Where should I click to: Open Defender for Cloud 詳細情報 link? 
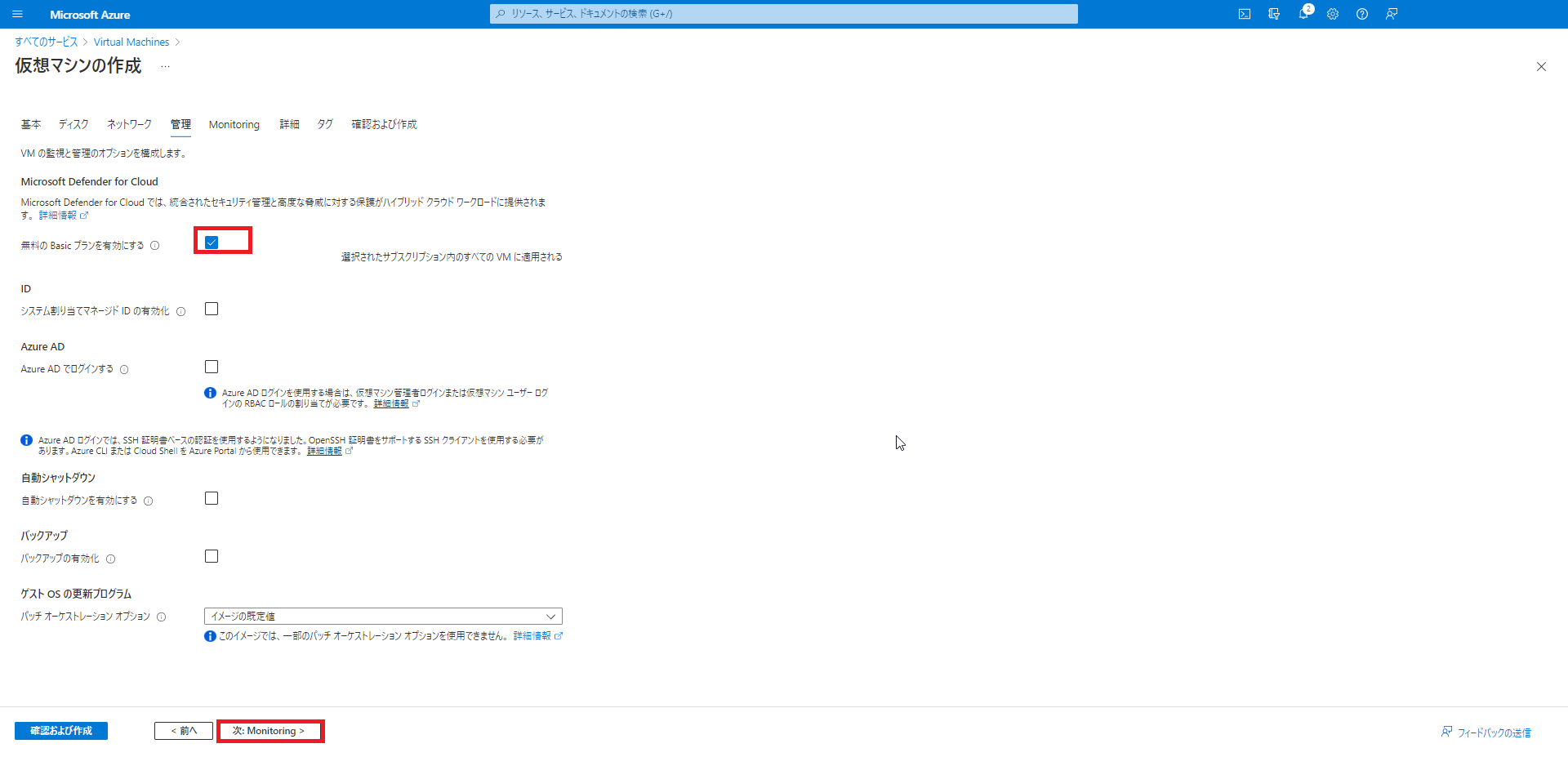click(x=58, y=216)
